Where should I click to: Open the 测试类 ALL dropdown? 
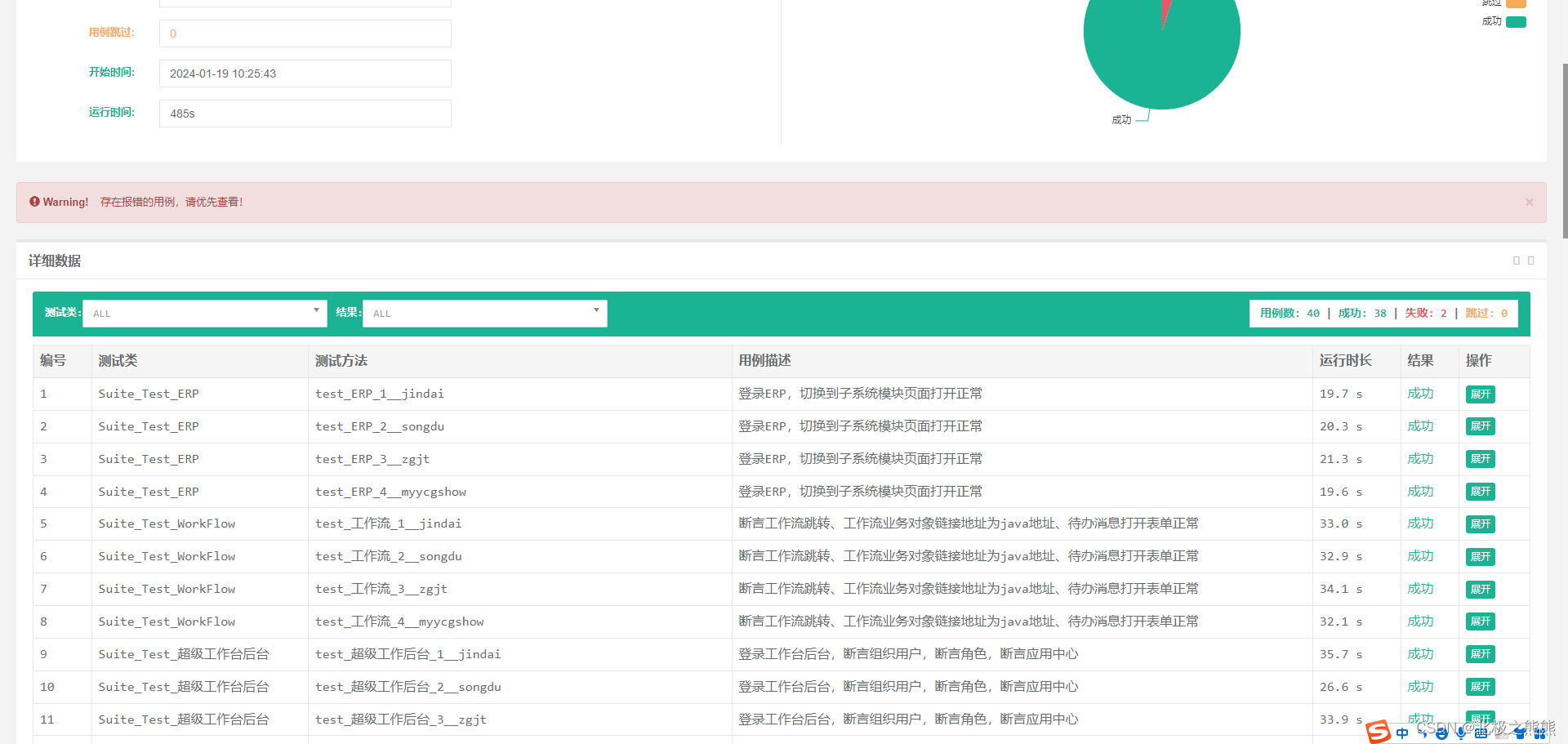pos(204,313)
